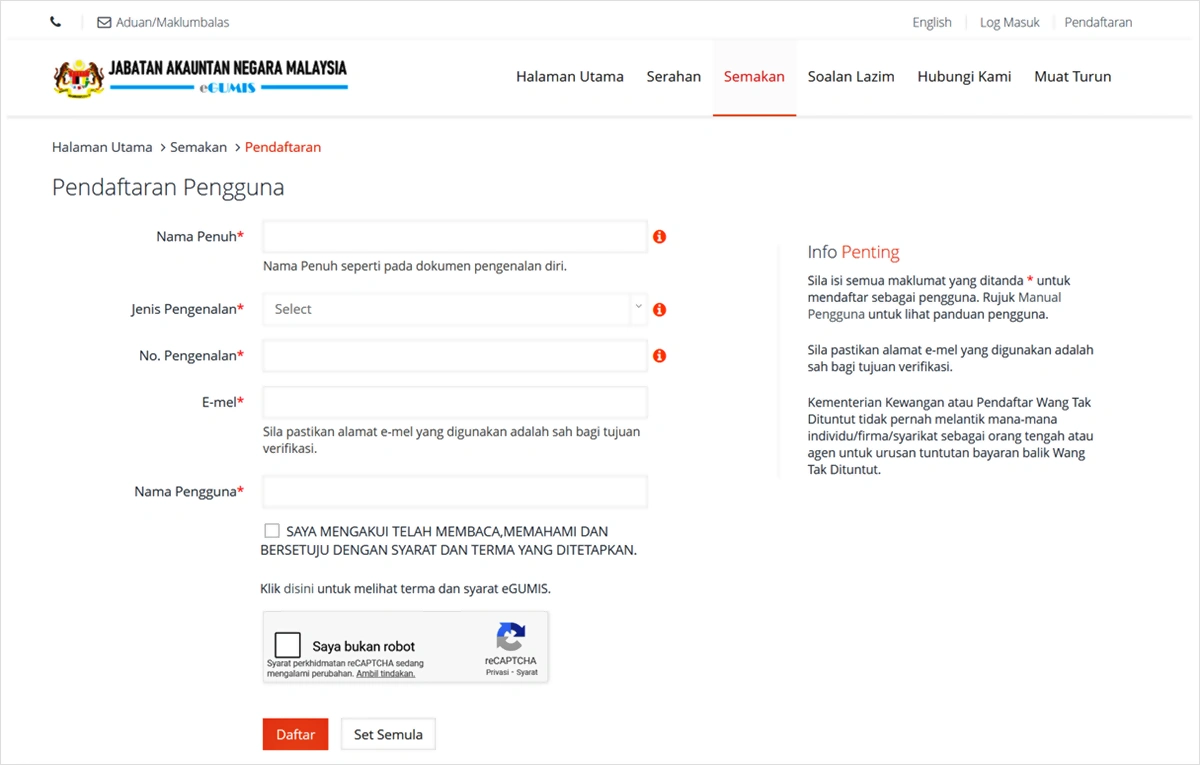Click the Set Semula button

click(x=388, y=734)
